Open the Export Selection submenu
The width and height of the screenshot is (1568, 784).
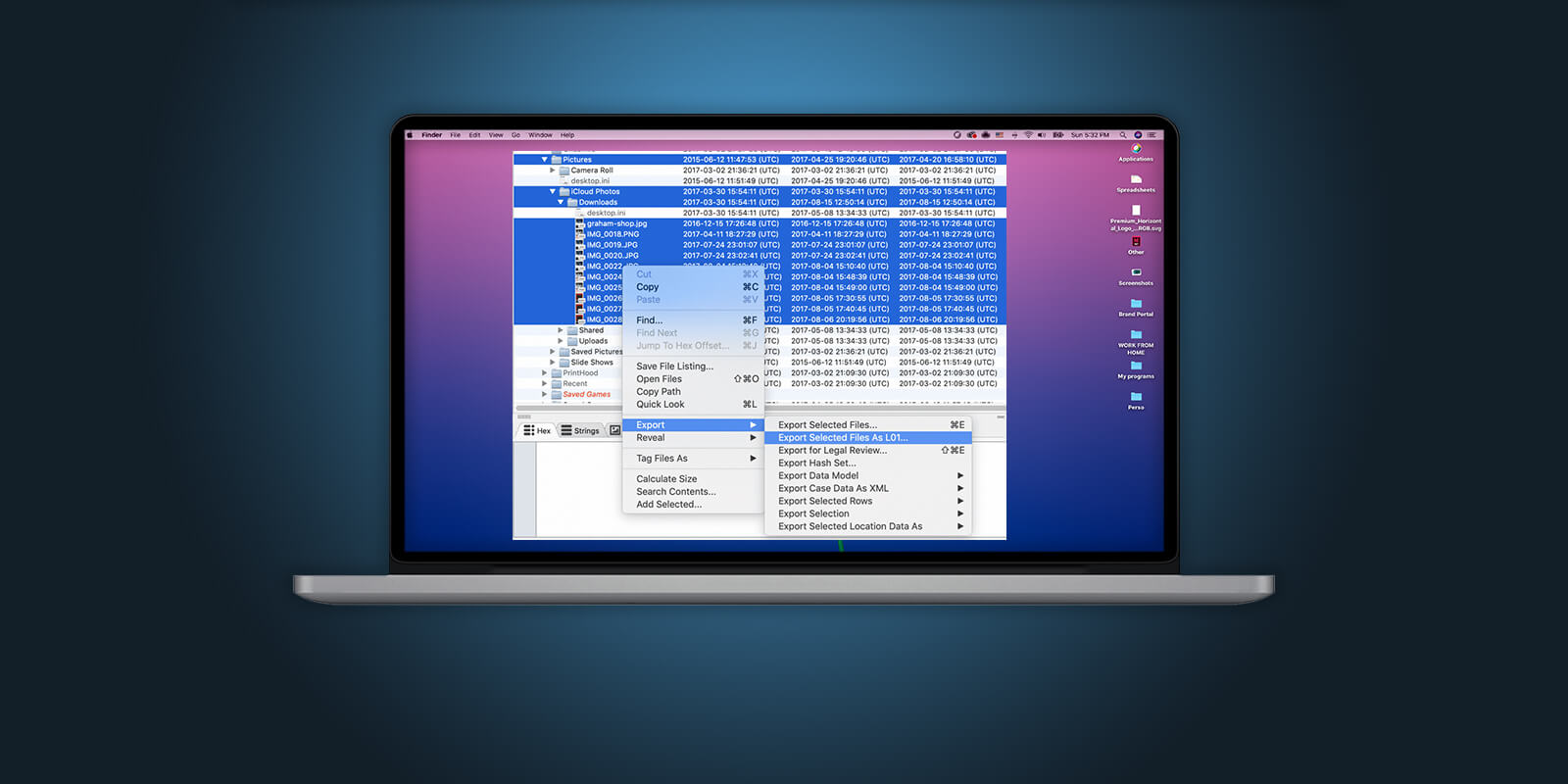868,514
